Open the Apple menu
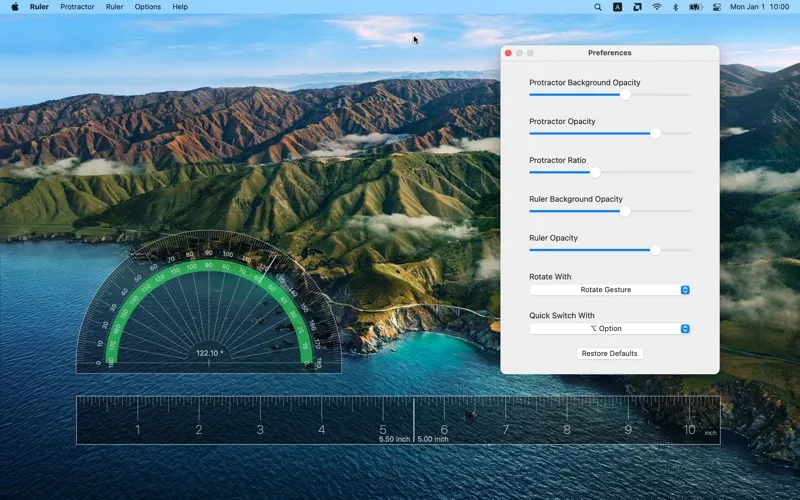800x500 pixels. (x=15, y=7)
